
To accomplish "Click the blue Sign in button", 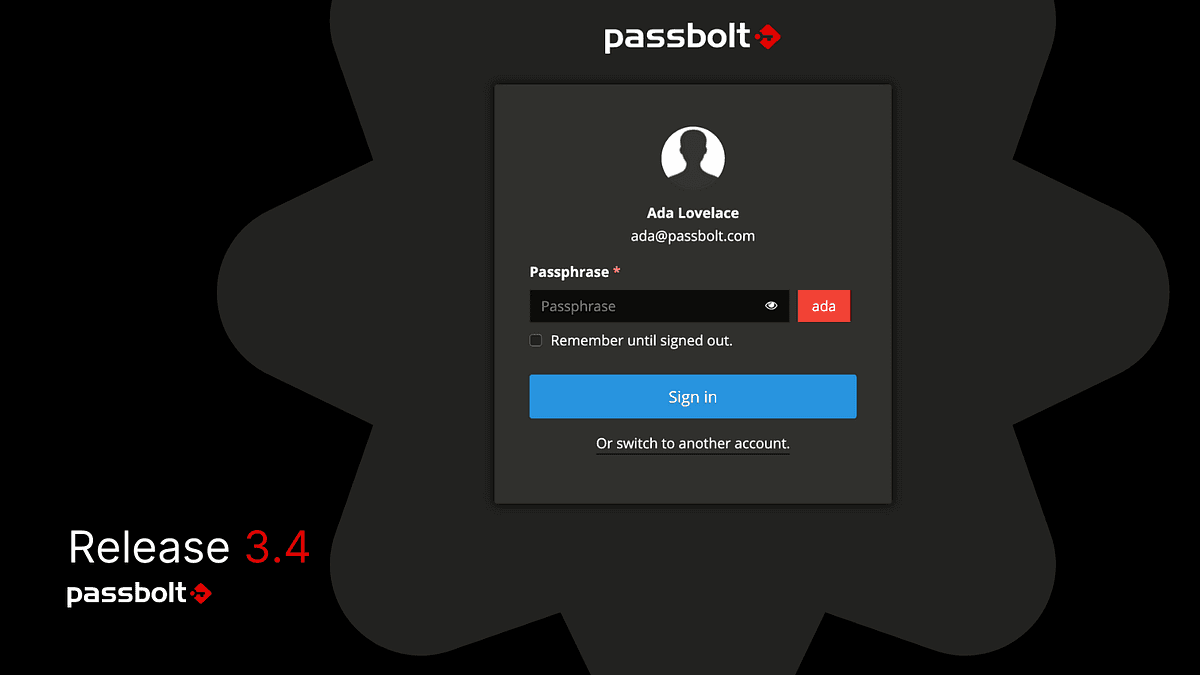I will click(693, 397).
